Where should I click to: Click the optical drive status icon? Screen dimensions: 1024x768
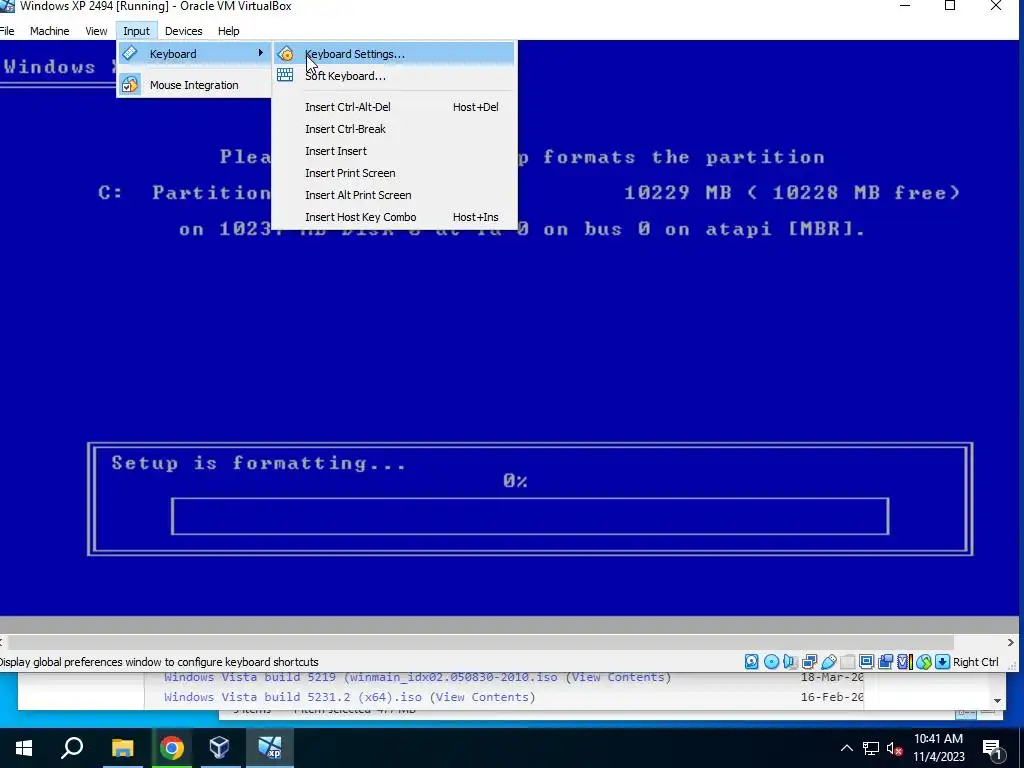click(x=771, y=662)
